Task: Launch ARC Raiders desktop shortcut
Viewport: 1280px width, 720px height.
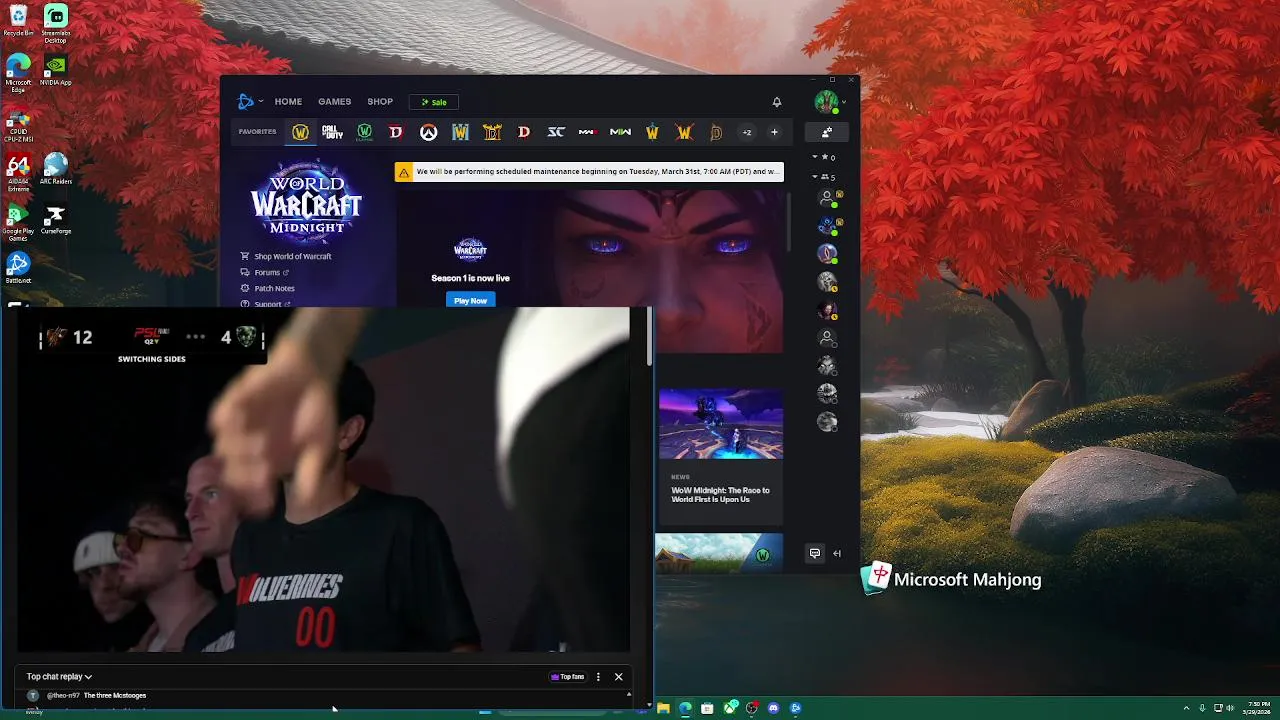Action: pyautogui.click(x=55, y=168)
